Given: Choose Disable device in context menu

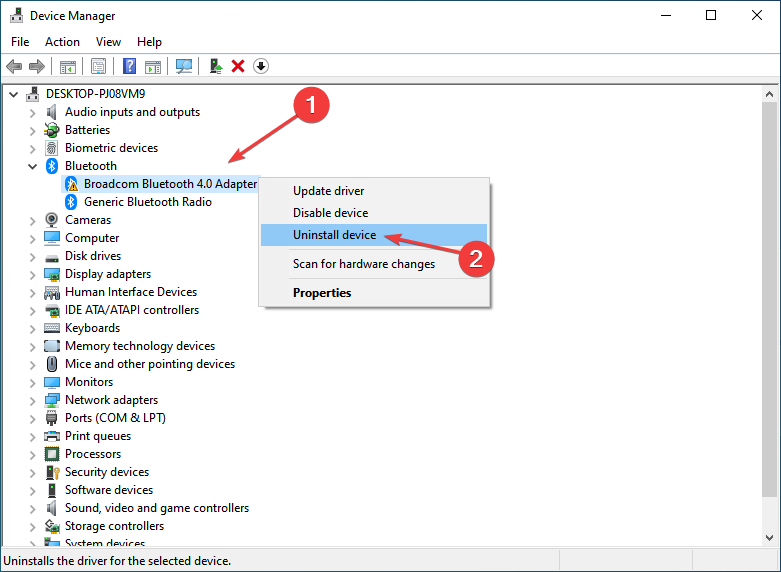Looking at the screenshot, I should click(x=374, y=213).
